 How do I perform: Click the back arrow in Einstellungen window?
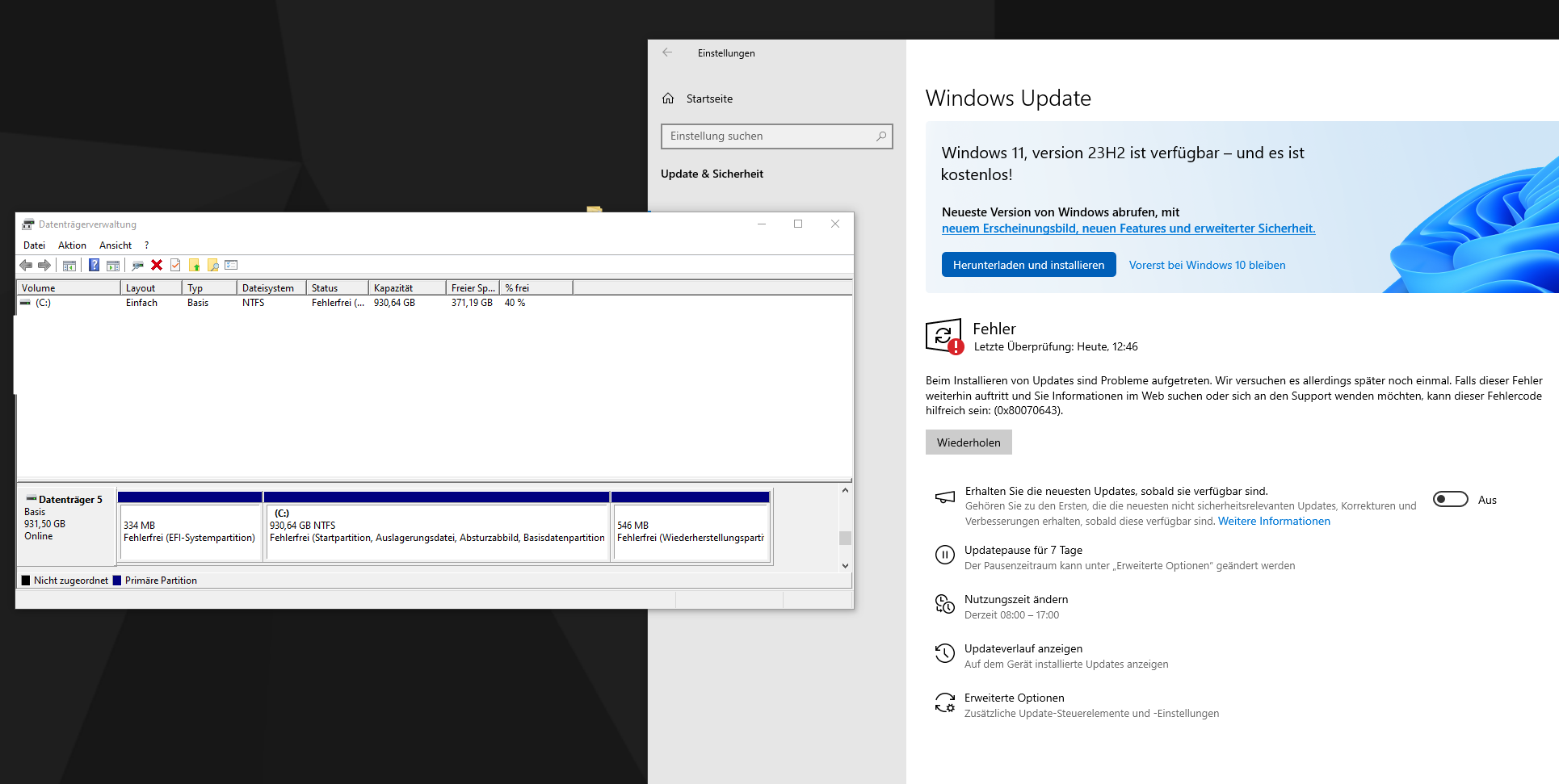(x=667, y=52)
